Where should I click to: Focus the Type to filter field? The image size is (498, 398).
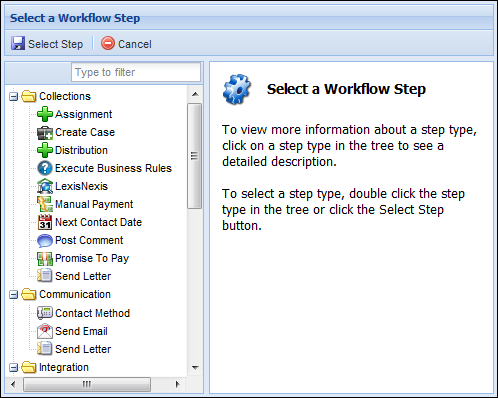coord(136,72)
